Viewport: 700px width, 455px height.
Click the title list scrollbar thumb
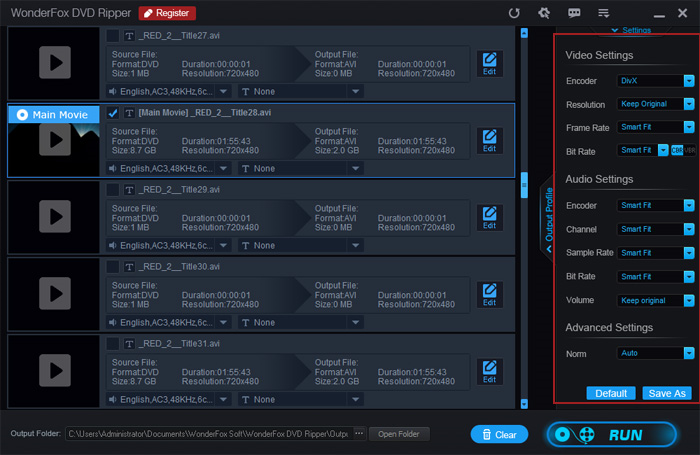click(x=524, y=185)
